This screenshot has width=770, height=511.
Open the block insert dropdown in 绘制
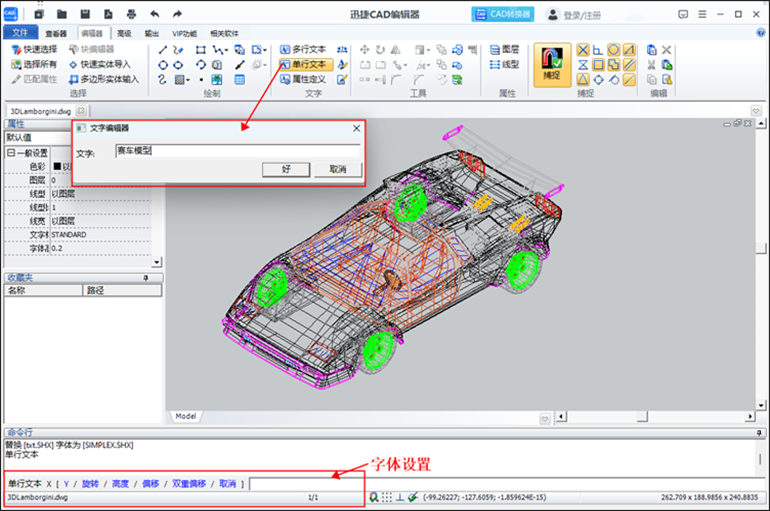[x=265, y=50]
